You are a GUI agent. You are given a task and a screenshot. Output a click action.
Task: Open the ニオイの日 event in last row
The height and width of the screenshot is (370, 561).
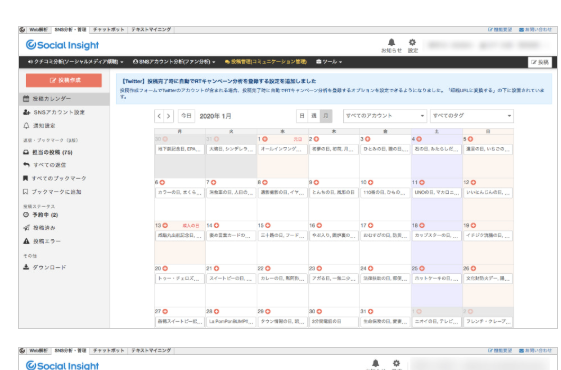coord(436,321)
